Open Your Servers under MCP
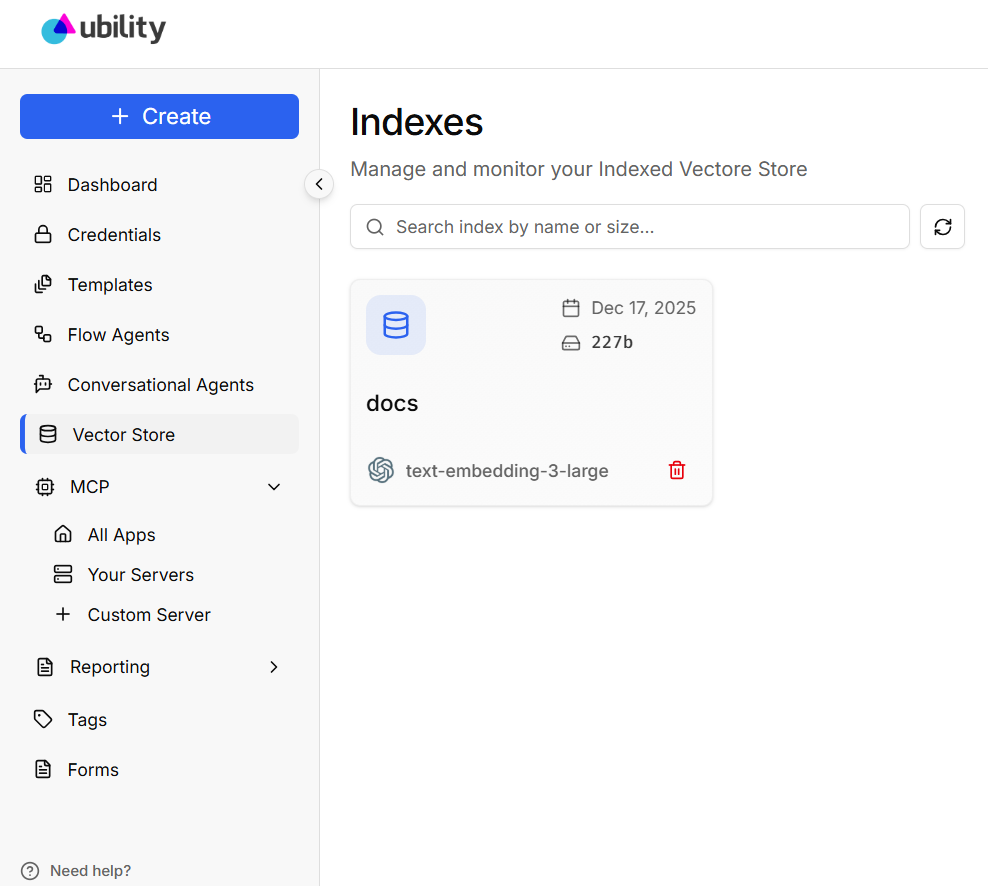Screen dimensions: 988x886 140,575
